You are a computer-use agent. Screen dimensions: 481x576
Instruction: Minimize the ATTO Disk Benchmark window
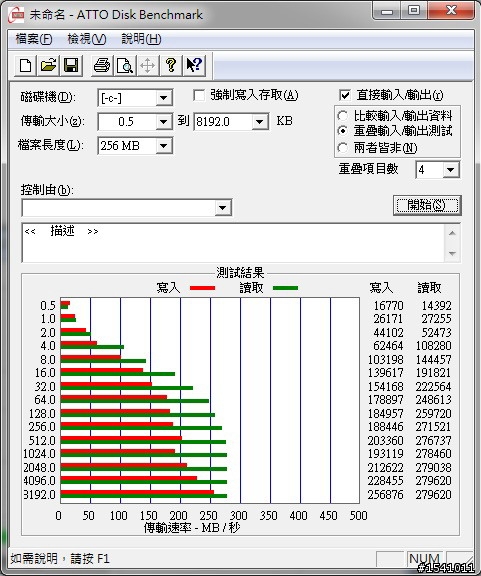(x=387, y=11)
